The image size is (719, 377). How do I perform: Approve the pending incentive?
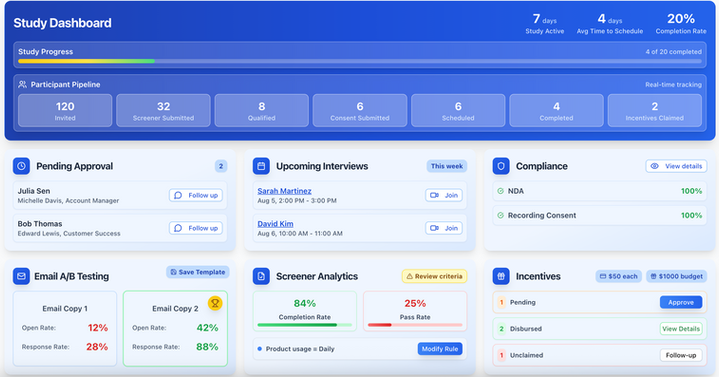[681, 302]
